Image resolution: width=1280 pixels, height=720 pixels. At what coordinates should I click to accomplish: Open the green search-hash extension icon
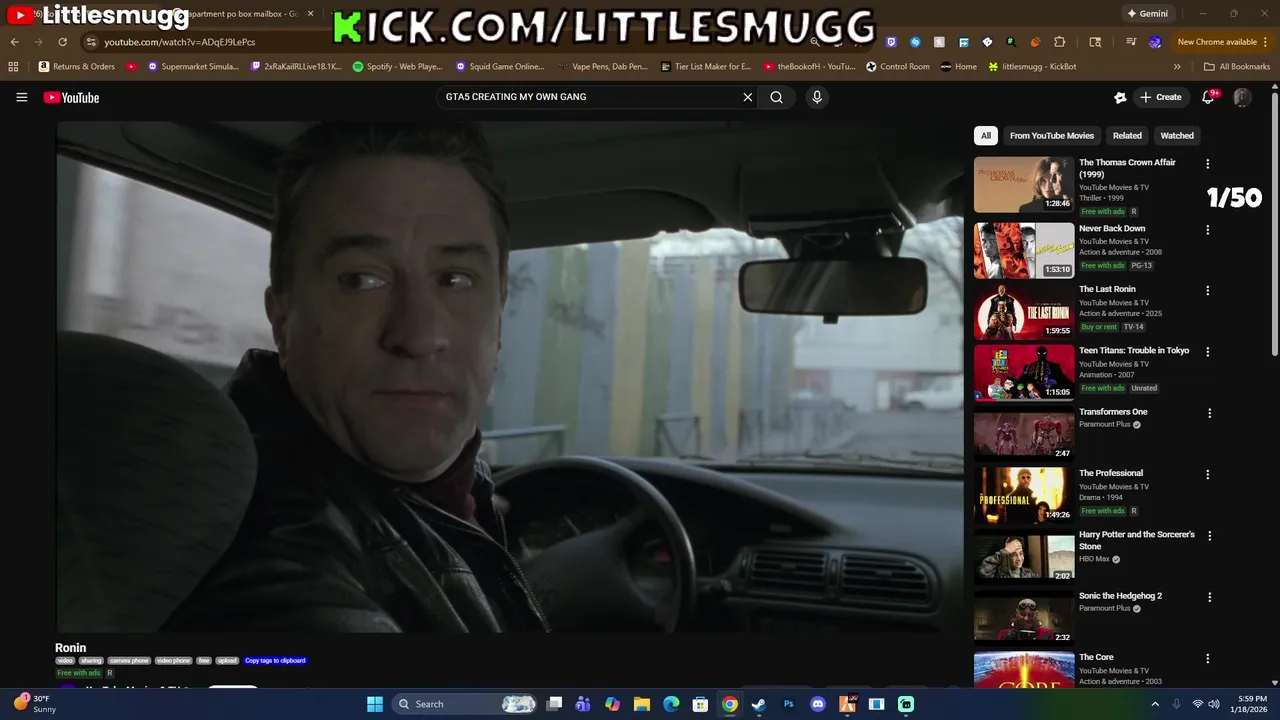[x=1011, y=42]
